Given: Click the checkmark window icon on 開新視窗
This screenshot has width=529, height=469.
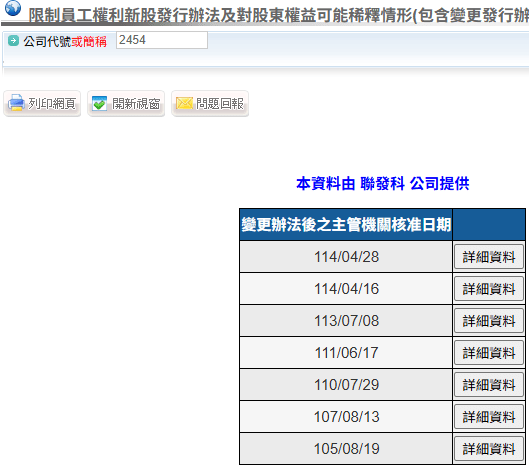Looking at the screenshot, I should (x=100, y=103).
